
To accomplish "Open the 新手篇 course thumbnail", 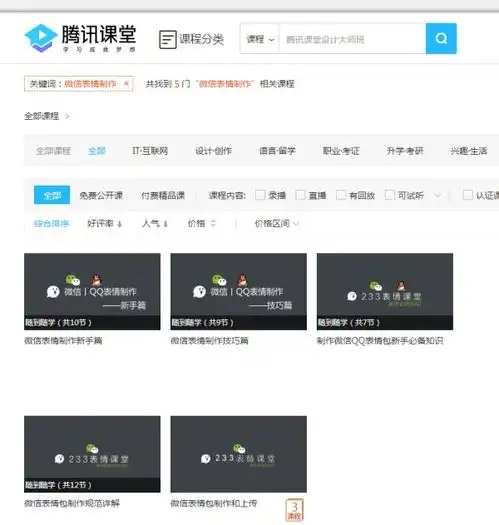I will click(92, 292).
